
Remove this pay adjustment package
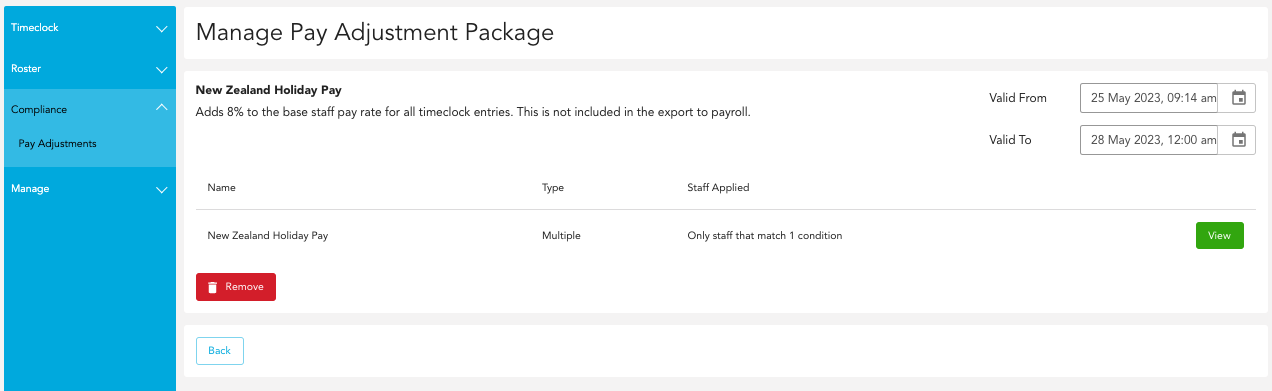pos(236,287)
